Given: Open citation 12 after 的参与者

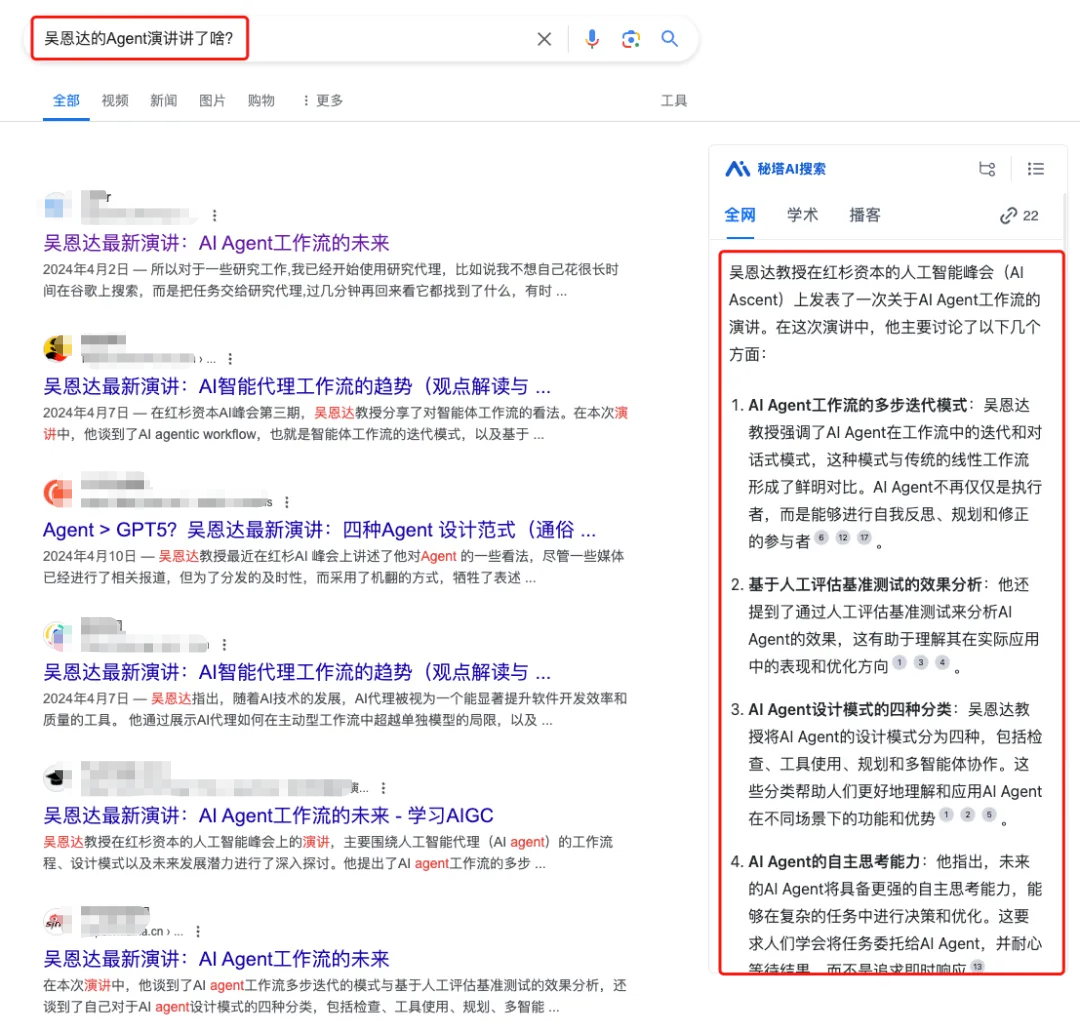Looking at the screenshot, I should click(x=843, y=537).
